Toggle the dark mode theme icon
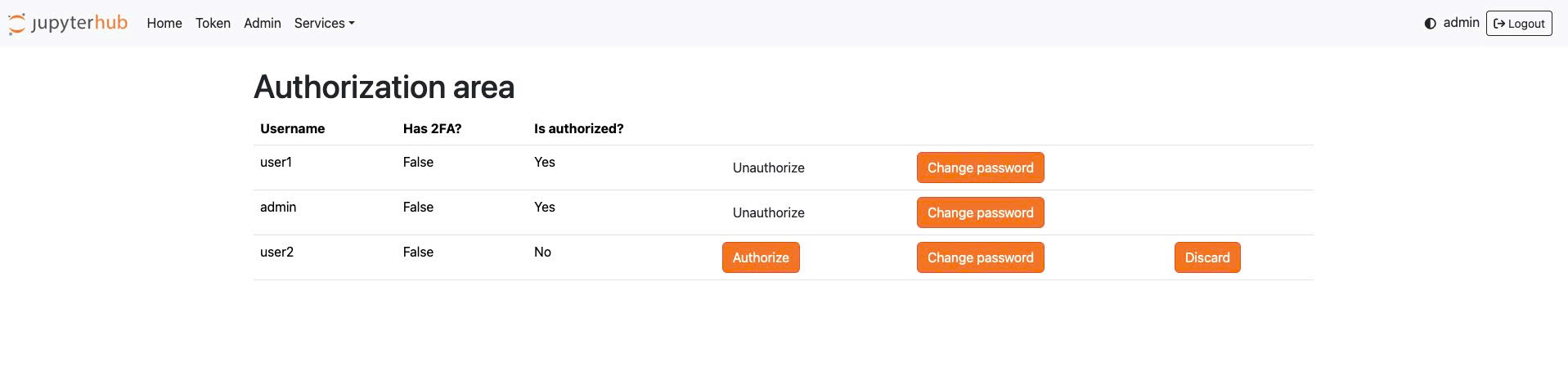This screenshot has height=380, width=1568. tap(1430, 24)
